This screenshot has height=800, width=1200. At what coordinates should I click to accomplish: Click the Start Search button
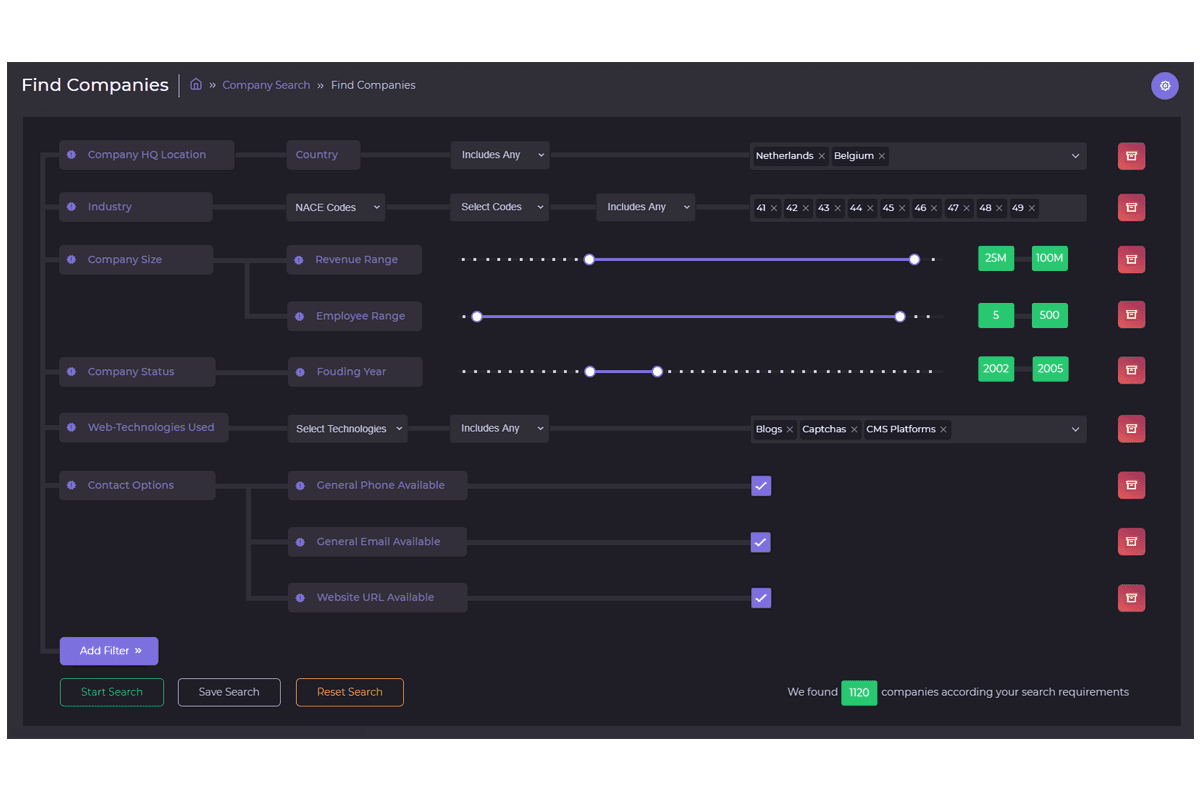point(112,692)
